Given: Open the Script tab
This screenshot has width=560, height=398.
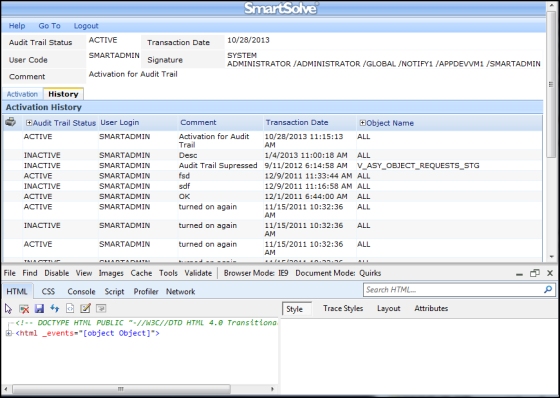Looking at the screenshot, I should click(114, 292).
